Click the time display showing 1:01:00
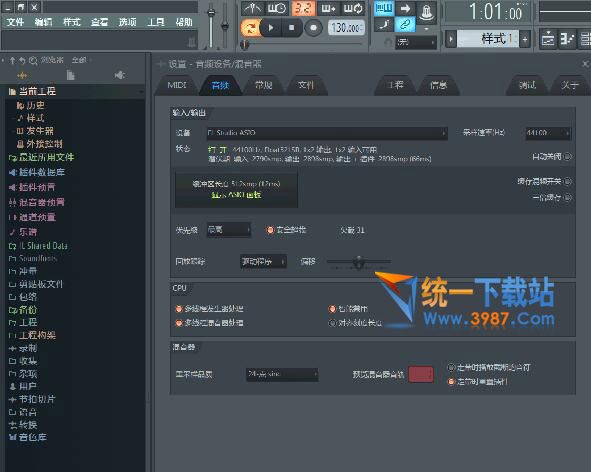Screen dimensions: 591x472 point(488,12)
